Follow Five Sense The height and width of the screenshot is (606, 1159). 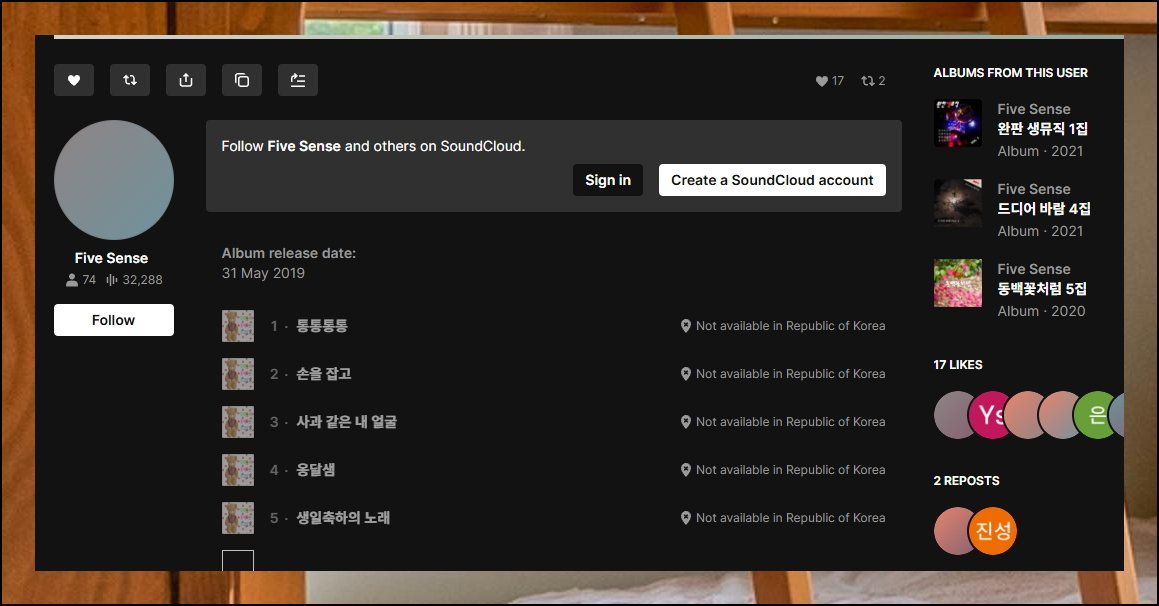tap(114, 320)
